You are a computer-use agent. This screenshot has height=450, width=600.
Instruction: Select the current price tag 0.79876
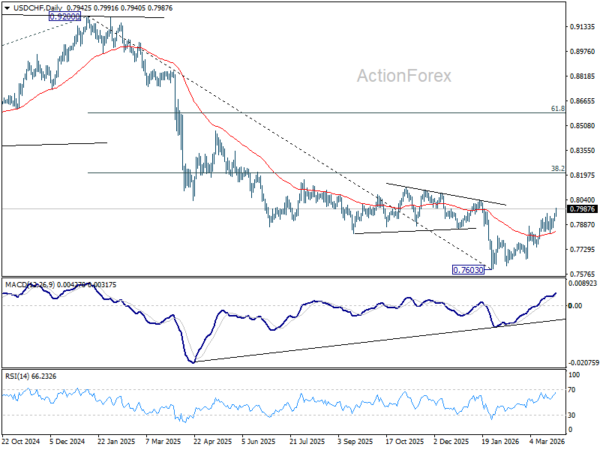tap(582, 209)
